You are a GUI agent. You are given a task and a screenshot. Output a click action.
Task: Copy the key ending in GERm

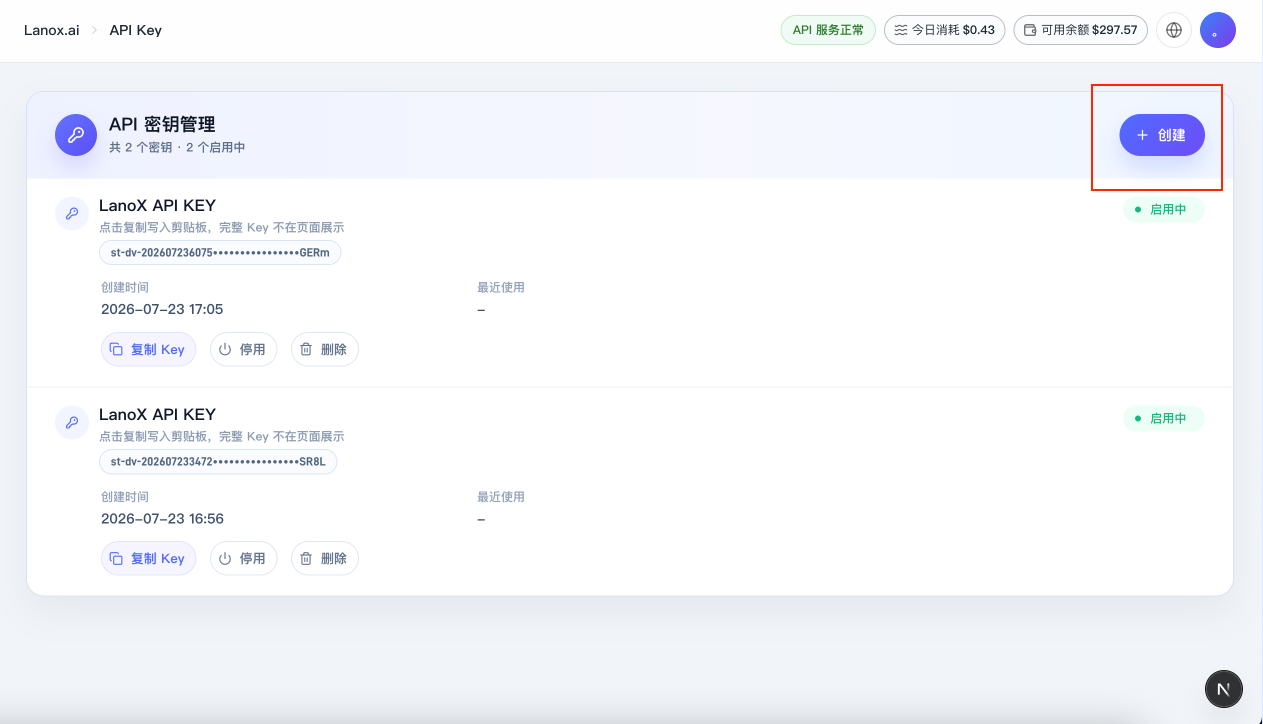(148, 349)
